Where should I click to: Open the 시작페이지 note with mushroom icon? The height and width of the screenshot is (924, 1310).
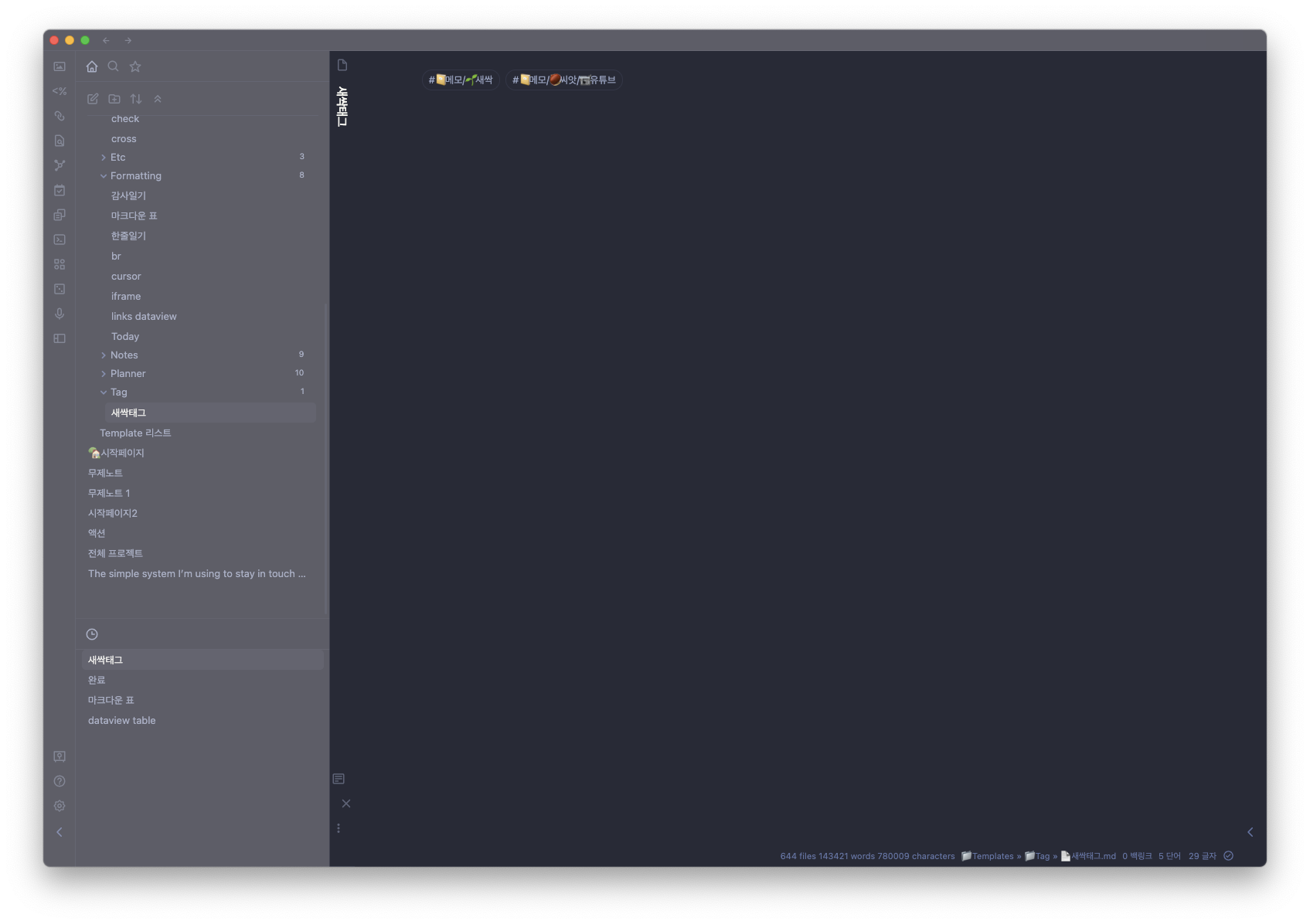tap(116, 453)
